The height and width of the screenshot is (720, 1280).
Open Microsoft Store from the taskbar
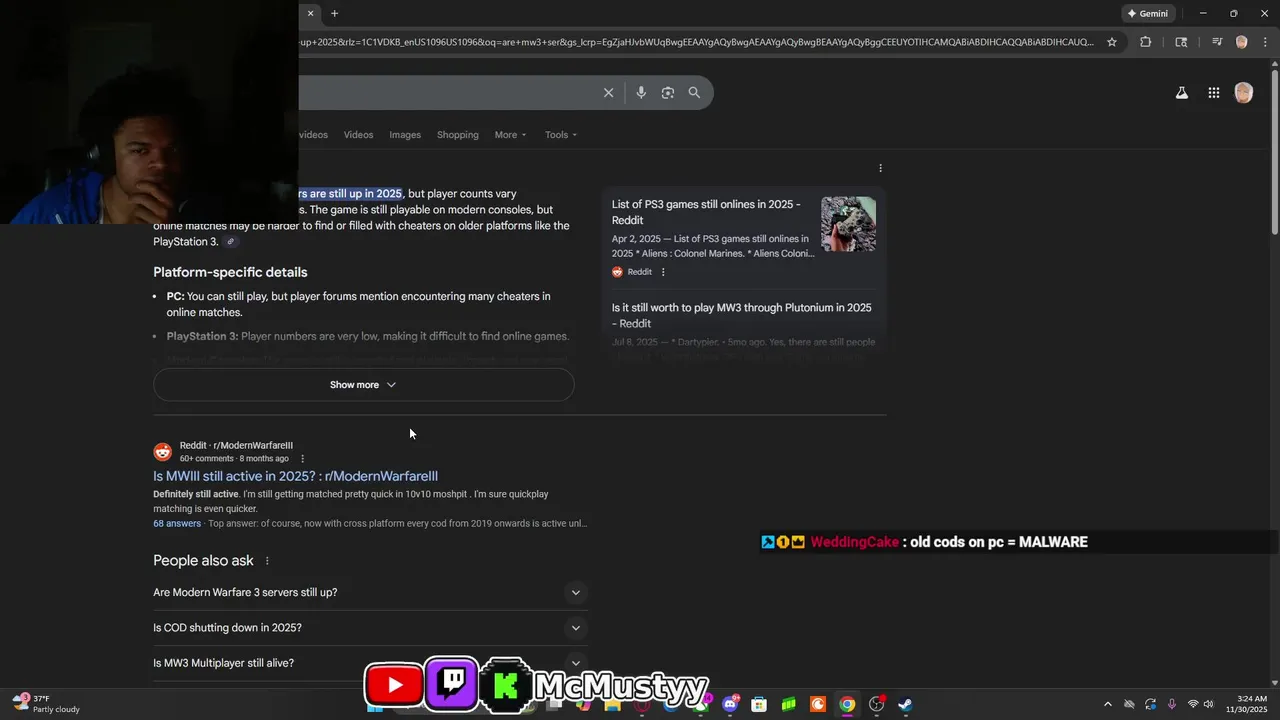(x=759, y=704)
